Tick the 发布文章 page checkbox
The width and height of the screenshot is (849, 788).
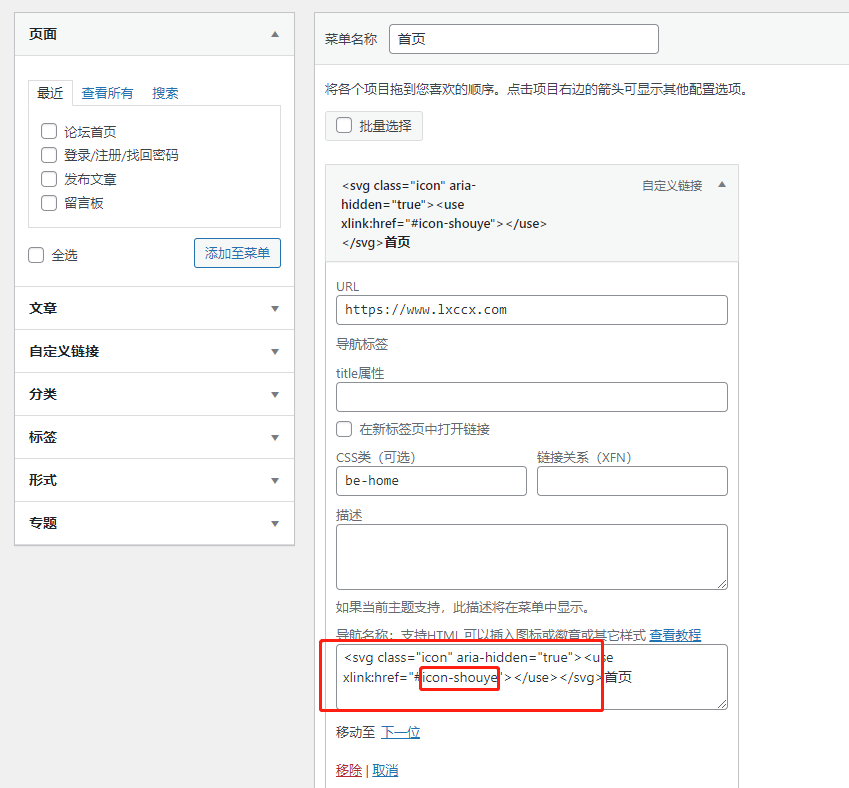[49, 179]
